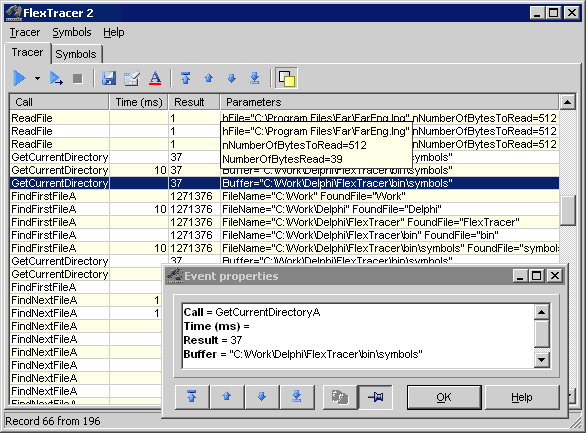Select FindFirstFileA row with FoundFile "Delphi"
The width and height of the screenshot is (586, 433).
coord(284,209)
